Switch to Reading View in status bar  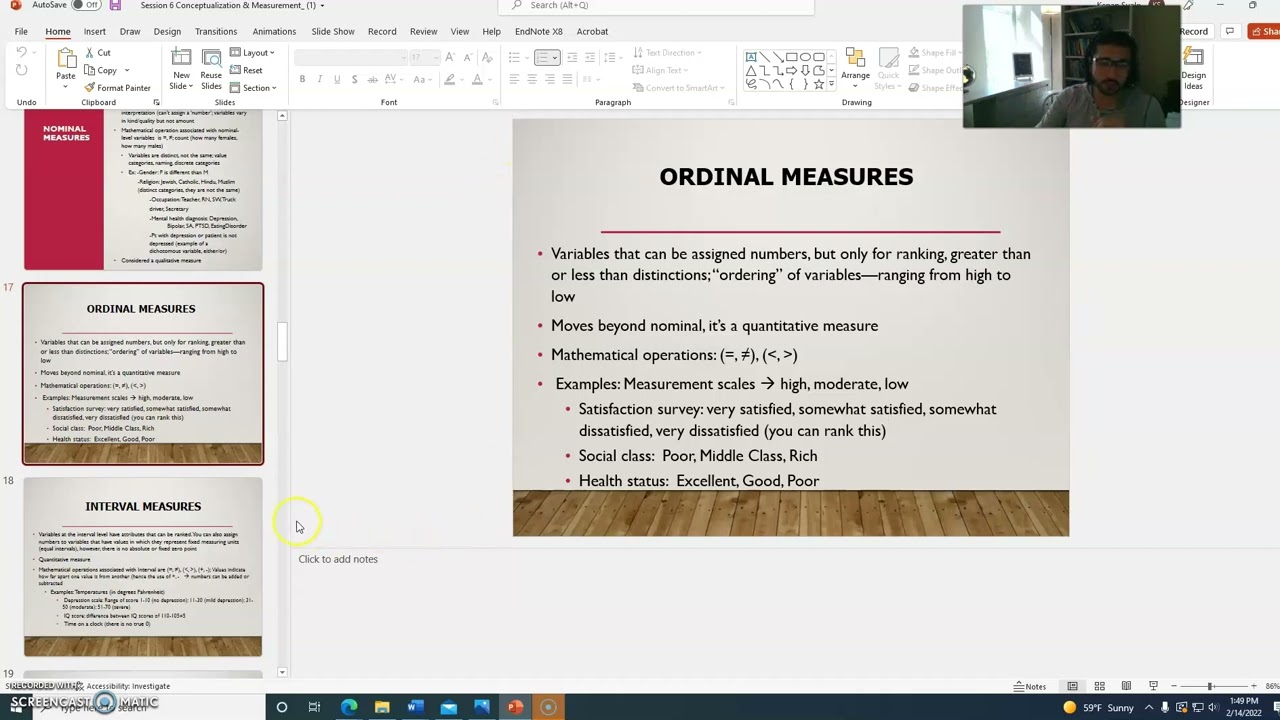coord(1126,686)
